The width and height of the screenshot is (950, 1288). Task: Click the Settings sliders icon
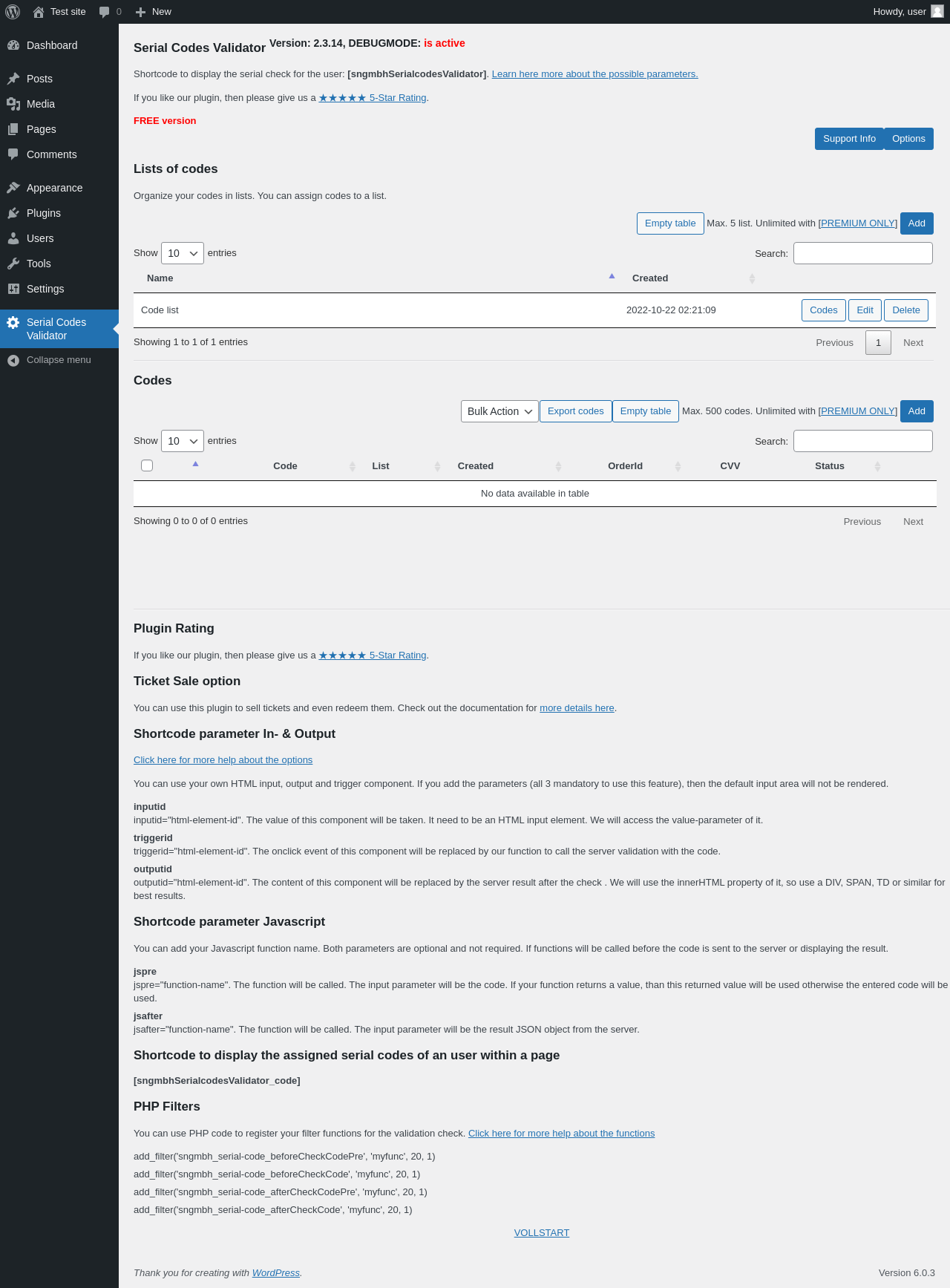(x=13, y=289)
